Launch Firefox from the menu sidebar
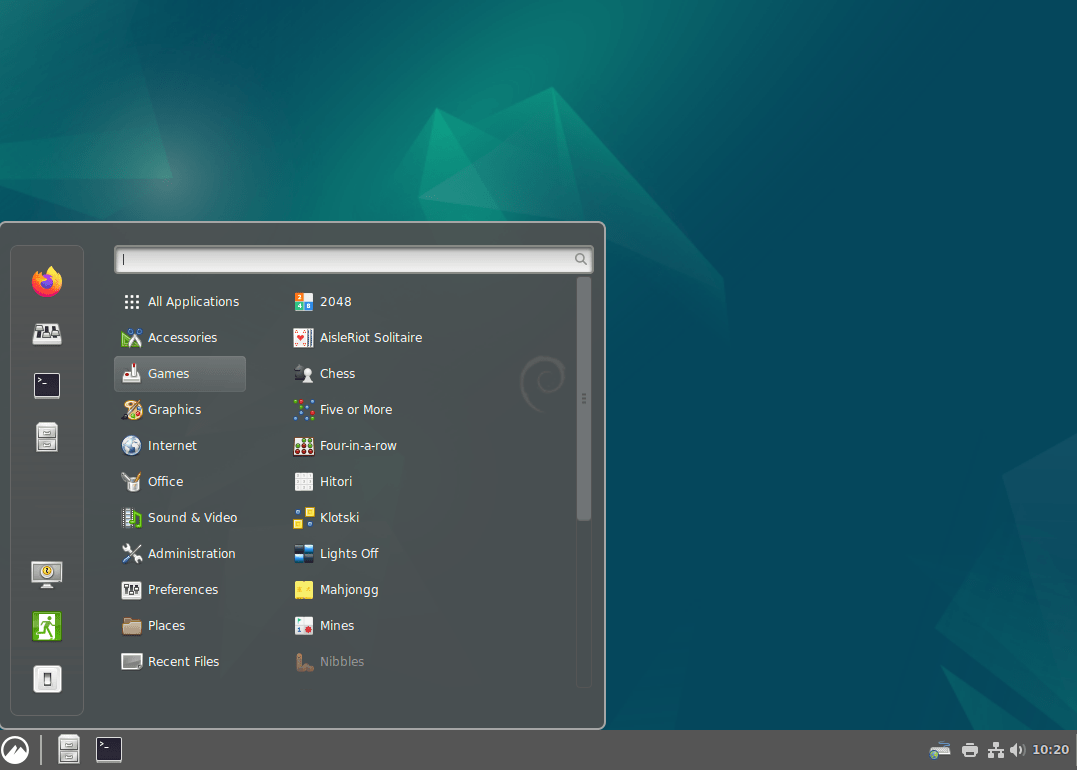 pos(46,281)
